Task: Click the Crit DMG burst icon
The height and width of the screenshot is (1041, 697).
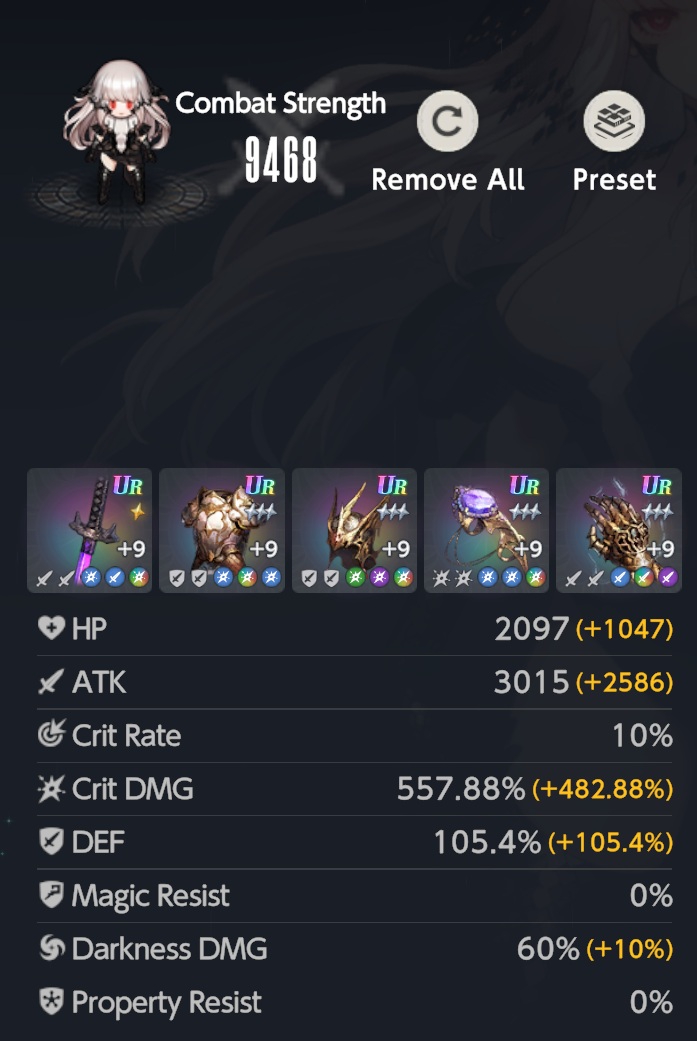Action: tap(51, 789)
